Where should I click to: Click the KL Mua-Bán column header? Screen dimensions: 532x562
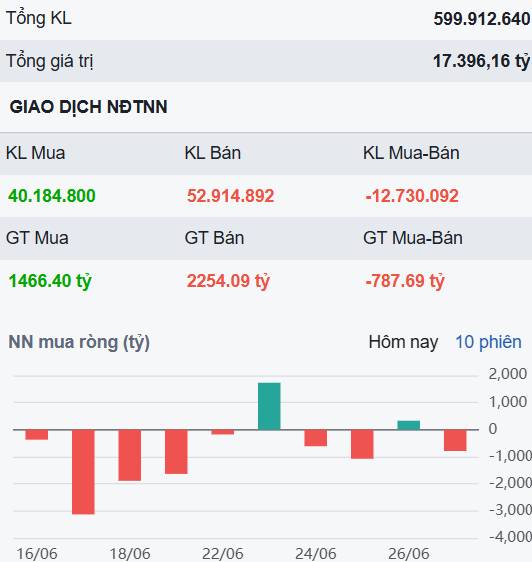[411, 153]
